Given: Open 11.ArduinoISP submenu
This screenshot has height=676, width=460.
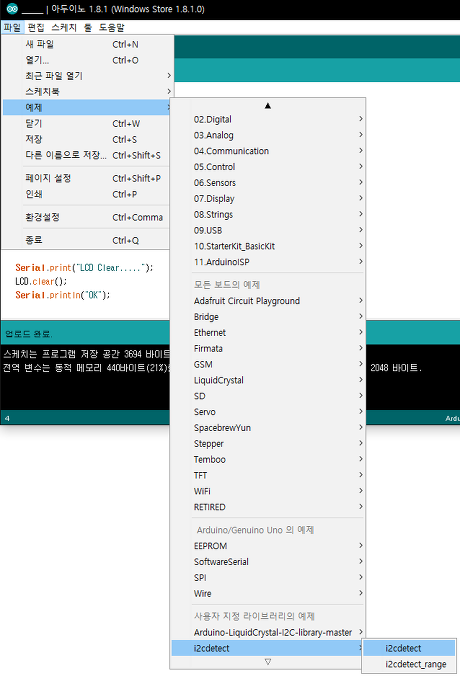Looking at the screenshot, I should click(268, 262).
